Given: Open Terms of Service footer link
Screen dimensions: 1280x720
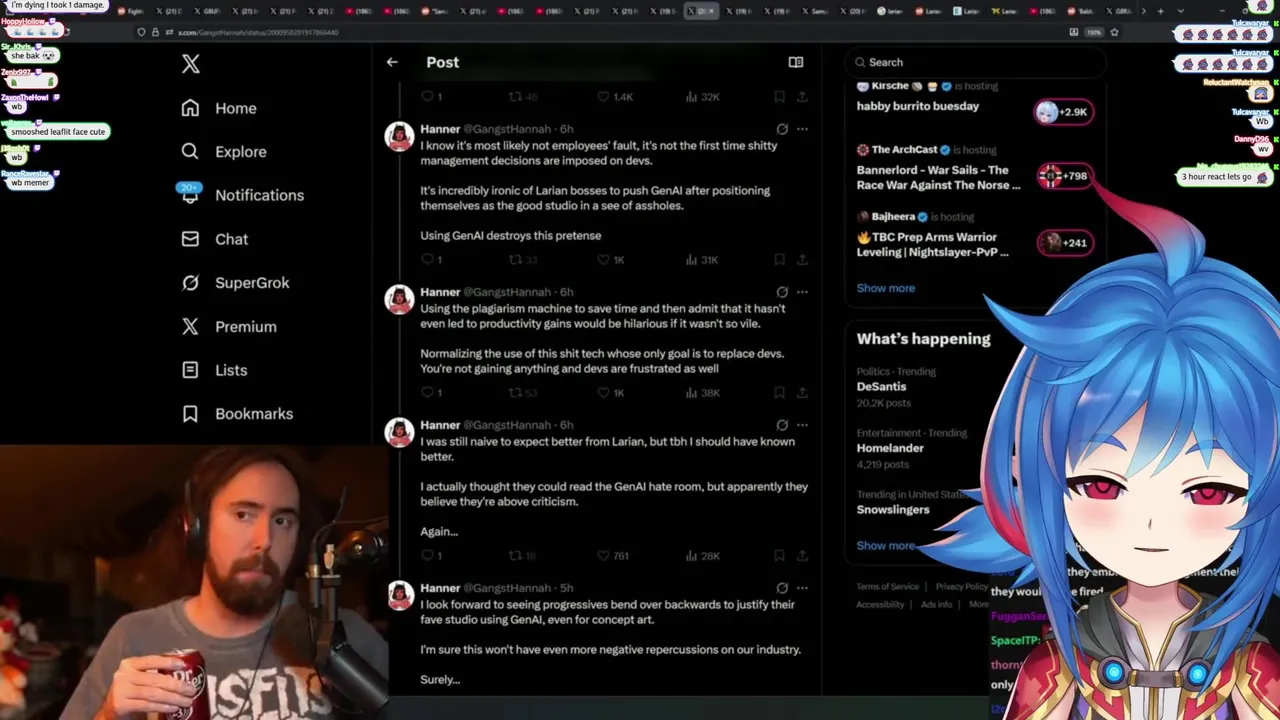Looking at the screenshot, I should [887, 587].
